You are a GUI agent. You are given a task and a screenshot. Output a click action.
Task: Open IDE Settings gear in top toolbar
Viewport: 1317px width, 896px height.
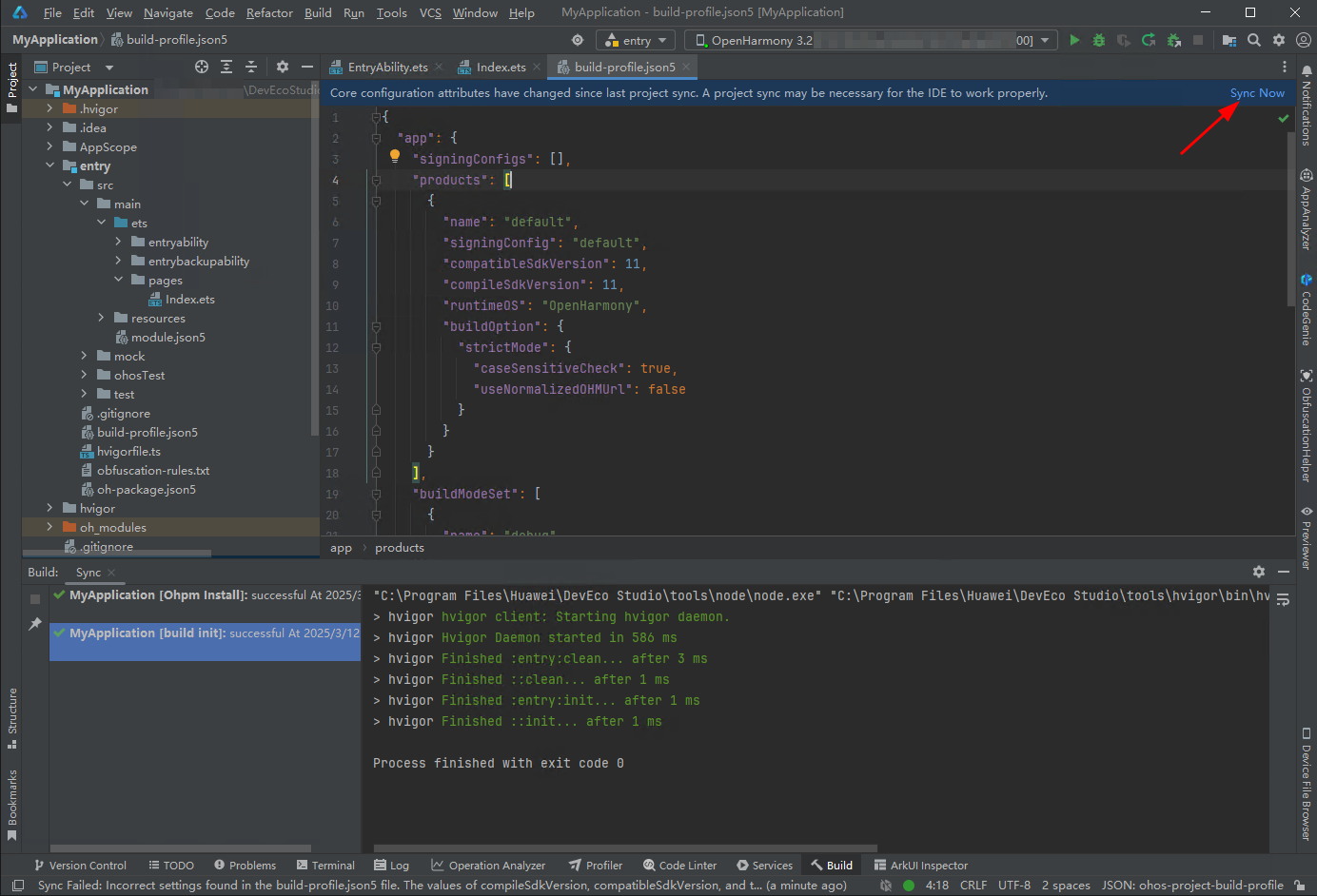[x=1279, y=40]
